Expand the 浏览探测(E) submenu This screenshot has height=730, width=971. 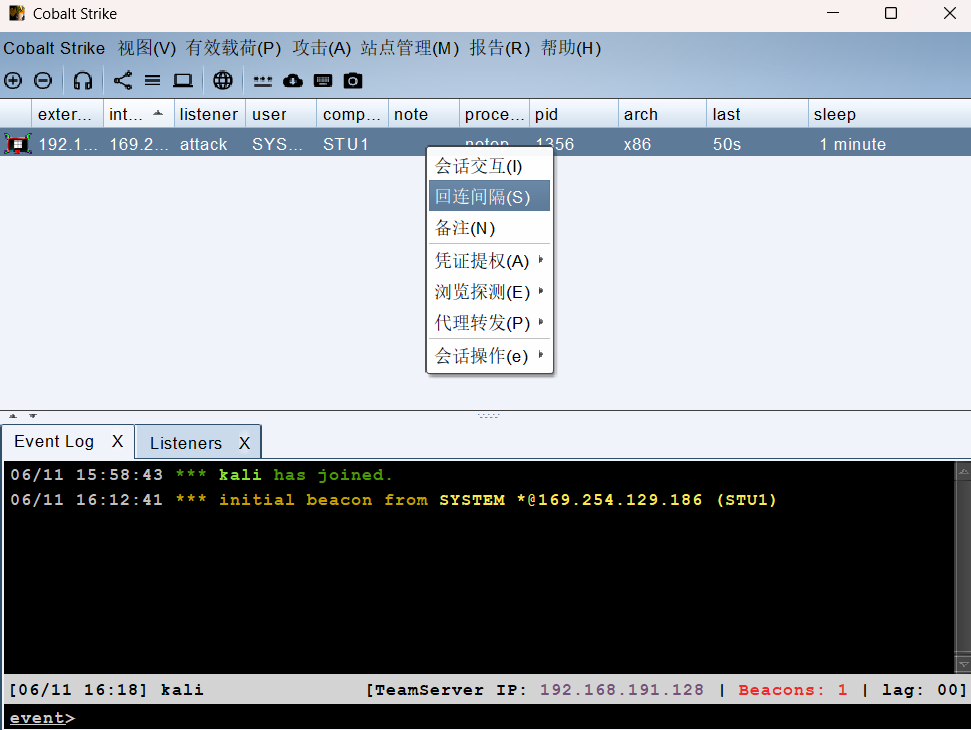[x=489, y=292]
